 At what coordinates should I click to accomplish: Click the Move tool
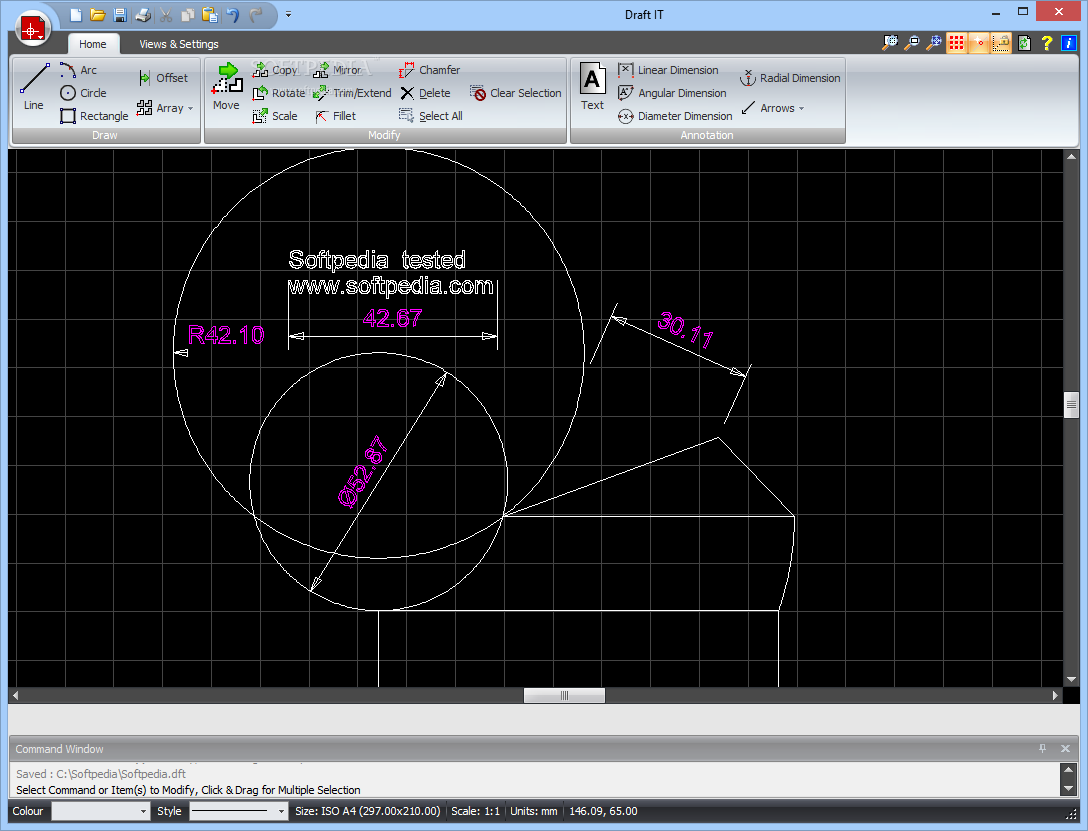(x=226, y=86)
